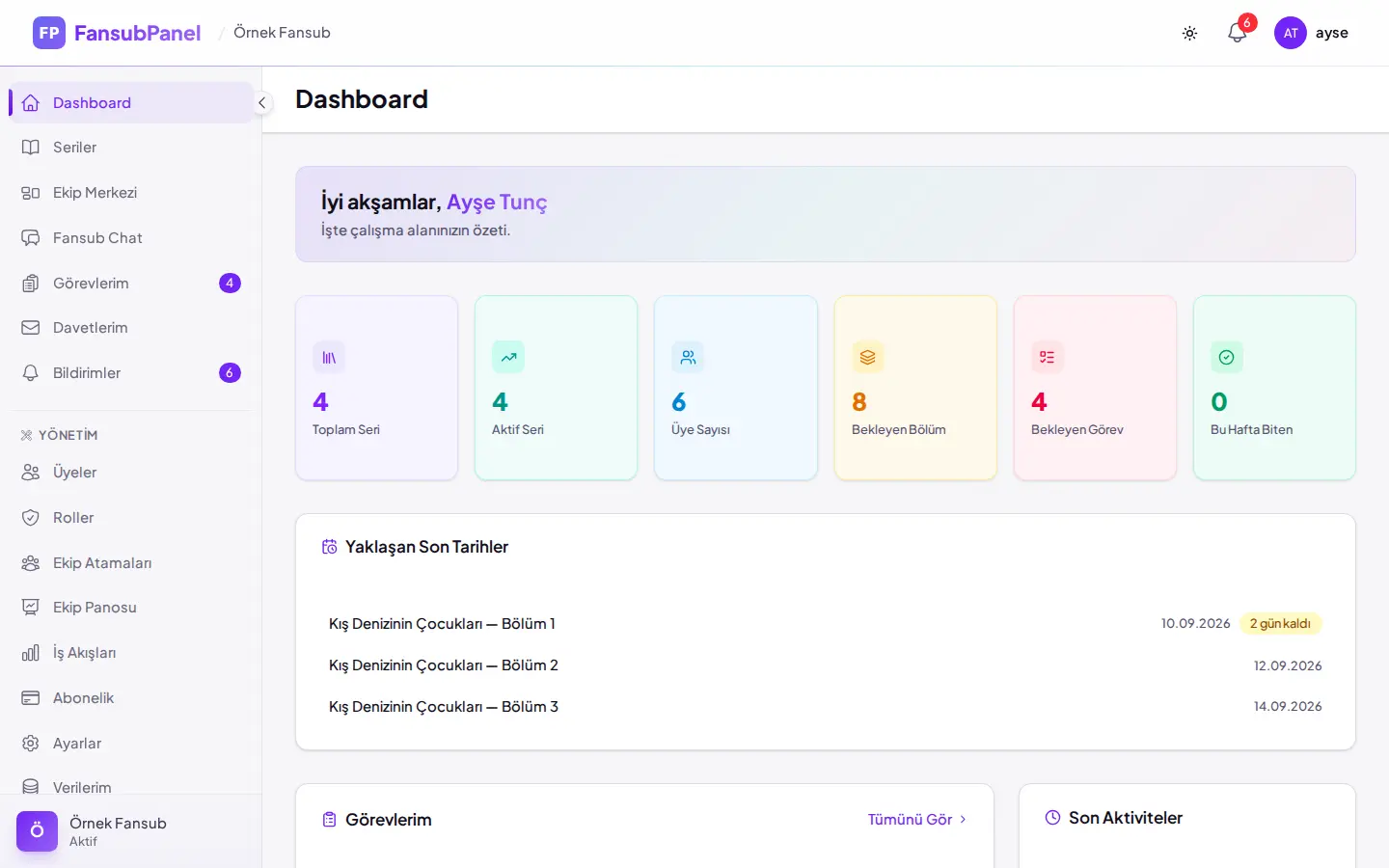Viewport: 1389px width, 868px height.
Task: Open Kış Denizinin Çocukları — Bölüm 3
Action: pos(444,707)
